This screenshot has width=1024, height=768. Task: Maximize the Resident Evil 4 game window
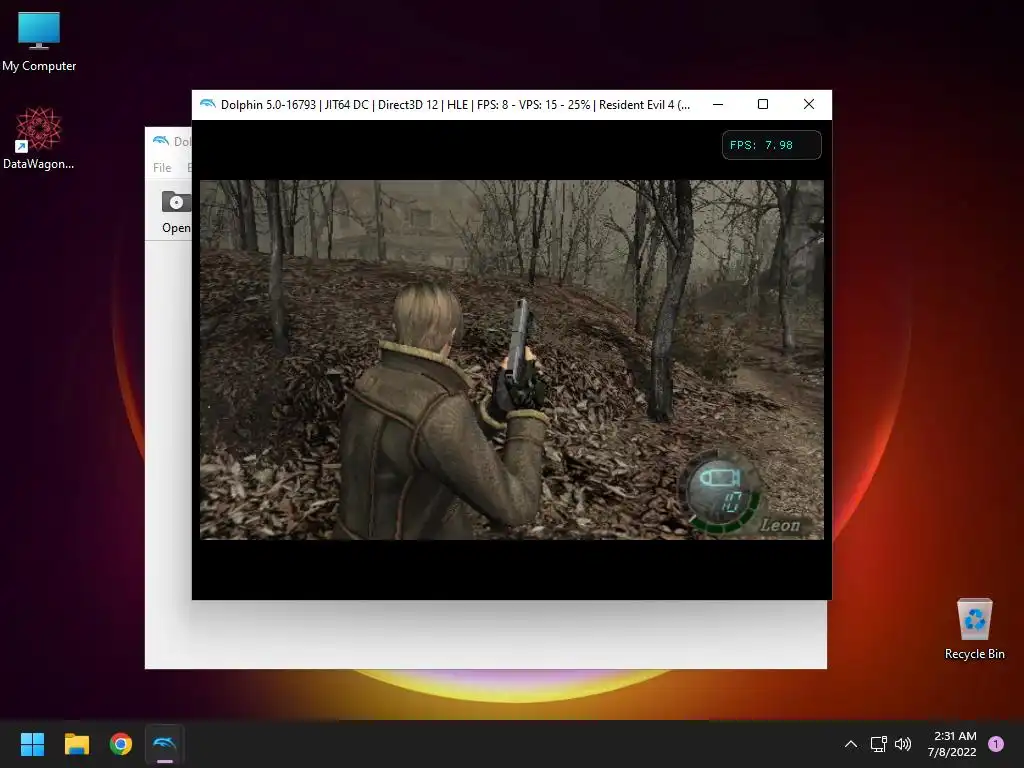763,104
